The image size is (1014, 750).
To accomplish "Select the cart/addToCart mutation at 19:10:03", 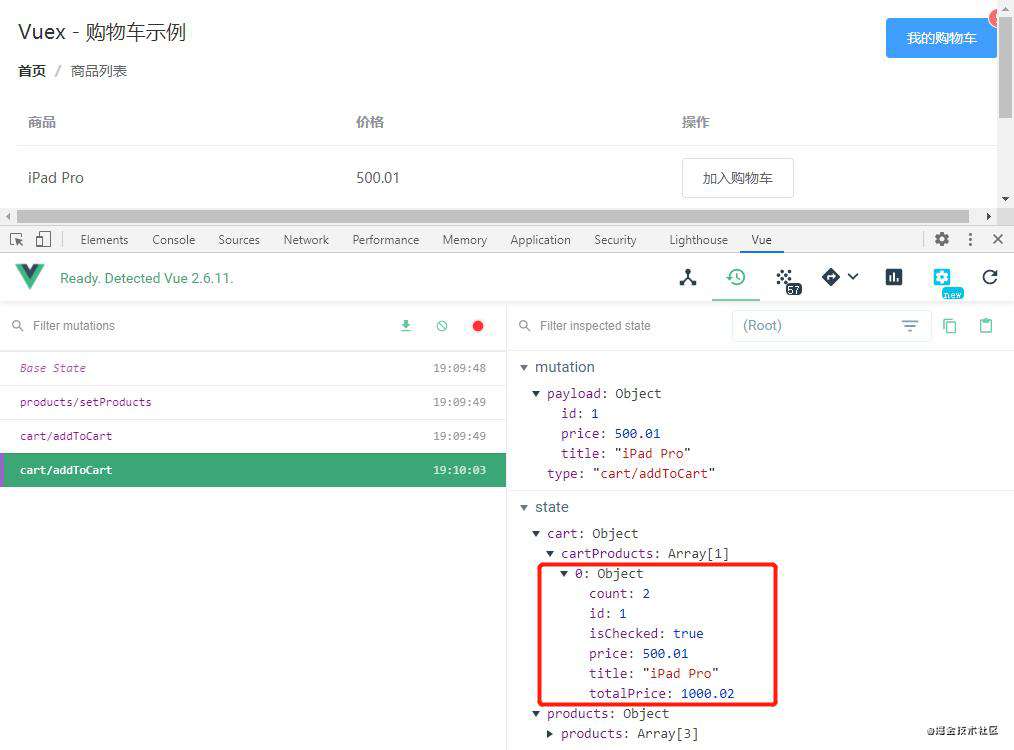I will click(x=253, y=470).
